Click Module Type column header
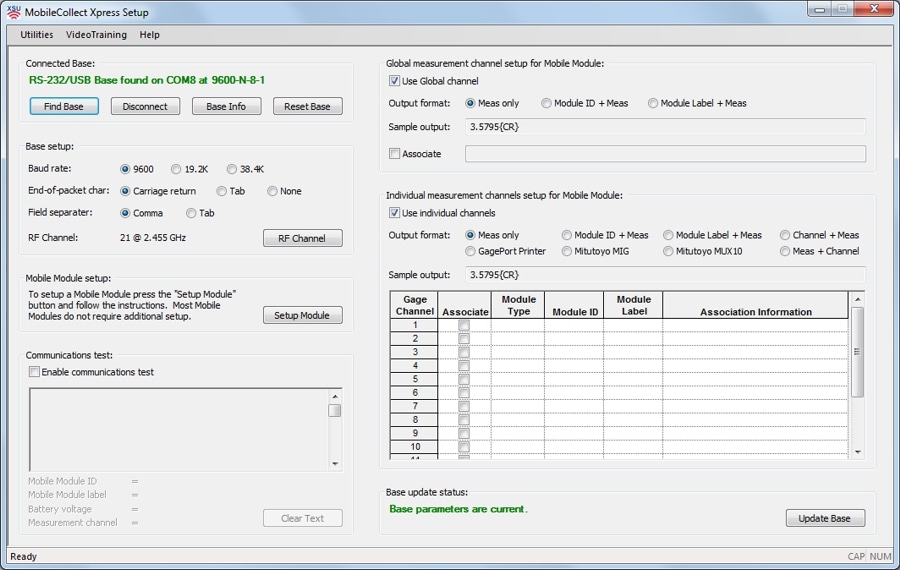This screenshot has height=570, width=900. point(518,305)
